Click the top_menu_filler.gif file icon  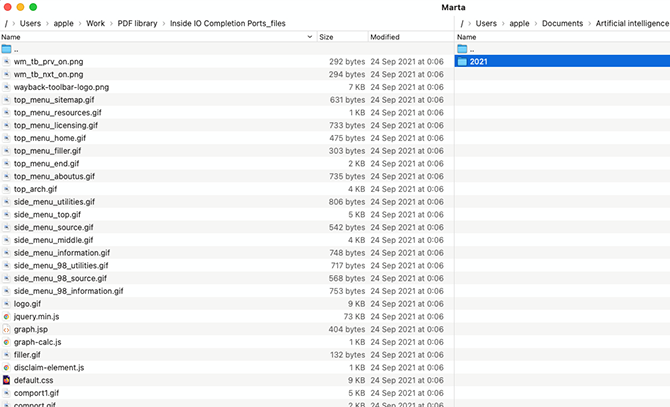pos(6,151)
